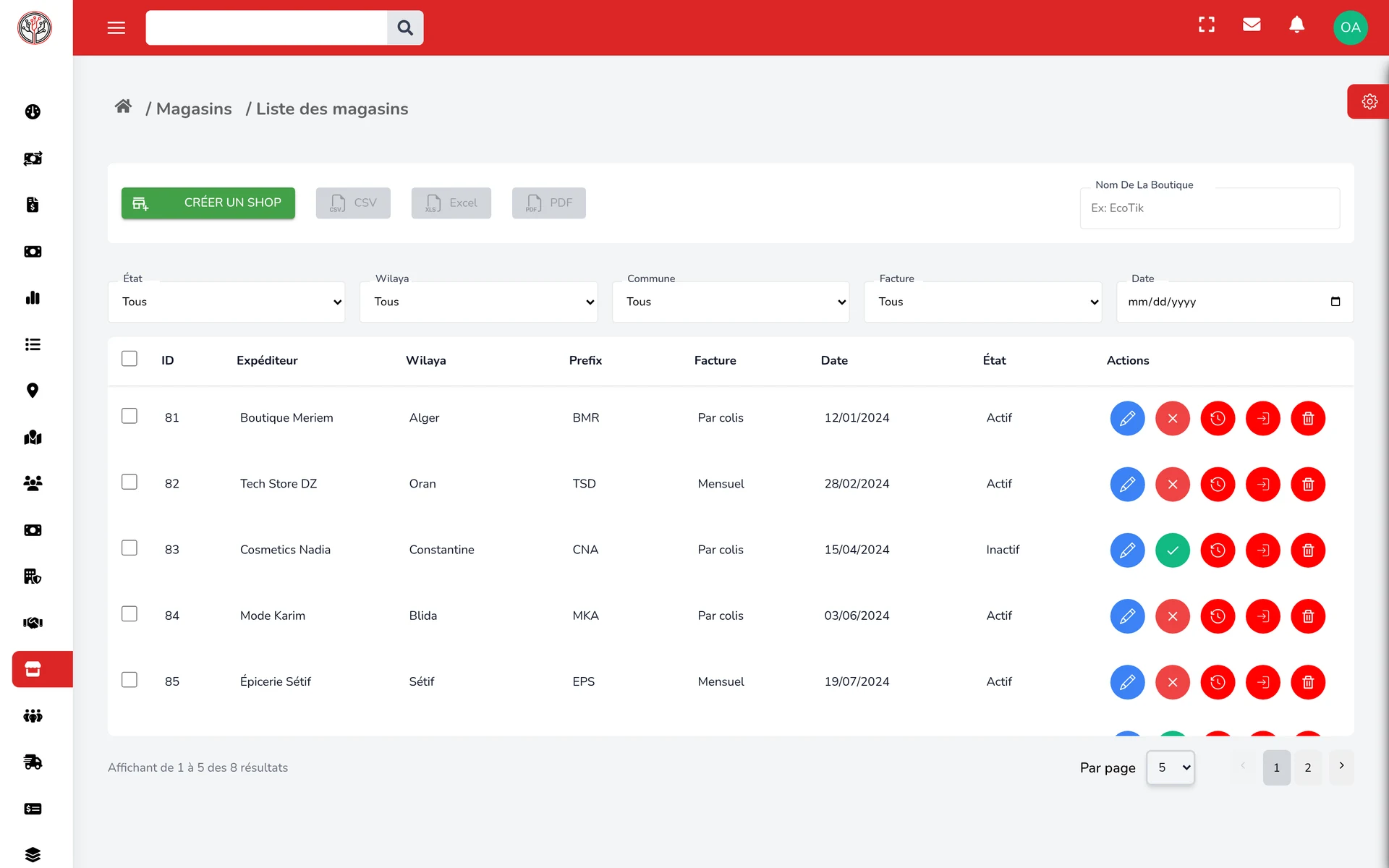The width and height of the screenshot is (1389, 868).
Task: Click login-as arrow icon for Épicerie Sétif
Action: (1263, 682)
